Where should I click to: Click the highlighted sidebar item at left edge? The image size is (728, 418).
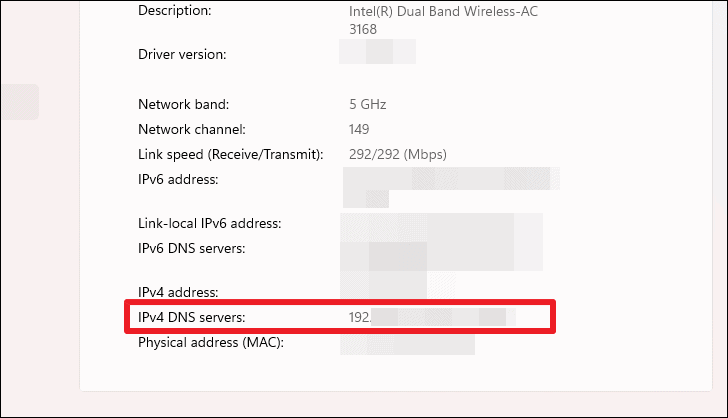tap(20, 102)
